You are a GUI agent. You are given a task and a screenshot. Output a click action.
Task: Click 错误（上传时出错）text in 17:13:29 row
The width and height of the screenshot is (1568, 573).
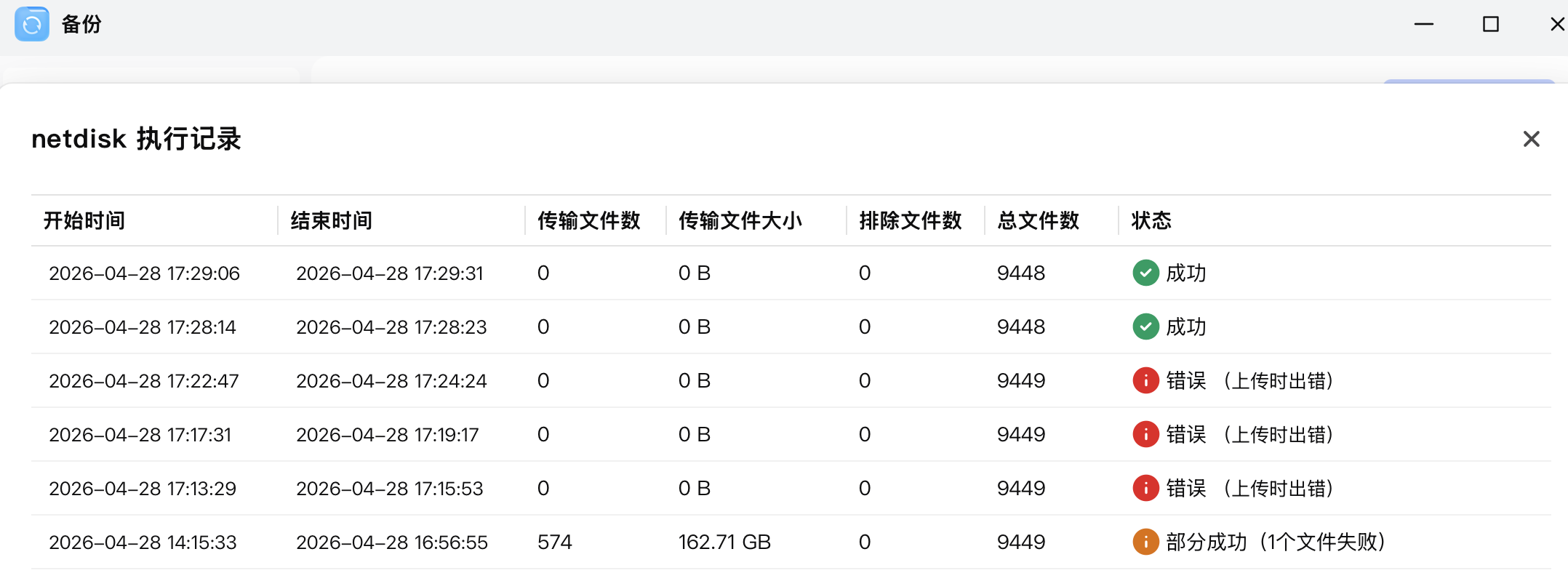(1250, 489)
